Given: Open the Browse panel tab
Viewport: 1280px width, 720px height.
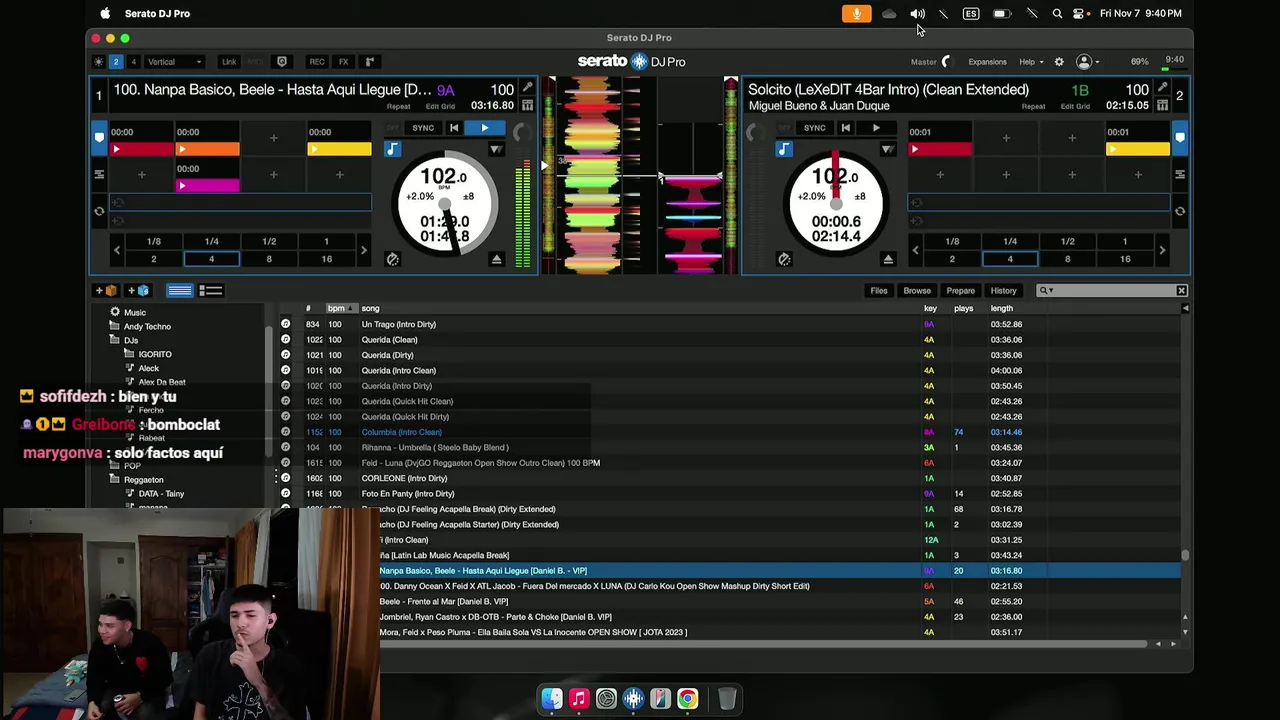Looking at the screenshot, I should tap(917, 290).
